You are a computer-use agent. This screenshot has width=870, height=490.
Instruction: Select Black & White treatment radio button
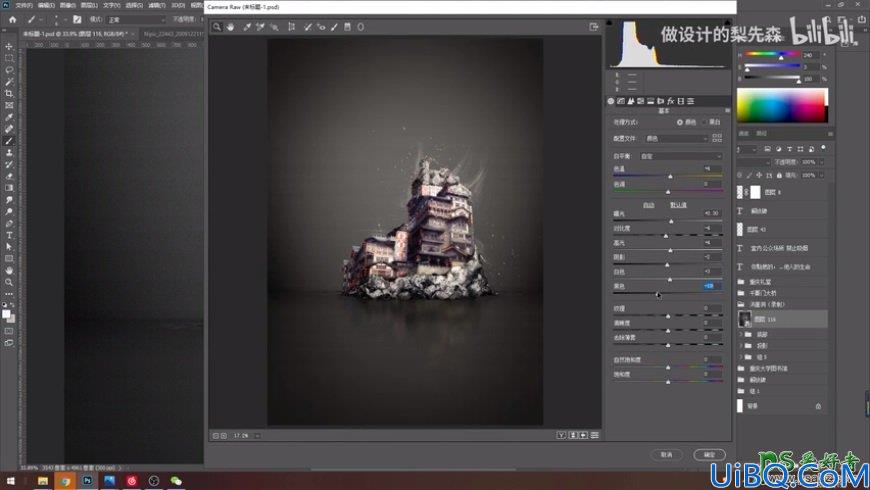click(x=705, y=122)
